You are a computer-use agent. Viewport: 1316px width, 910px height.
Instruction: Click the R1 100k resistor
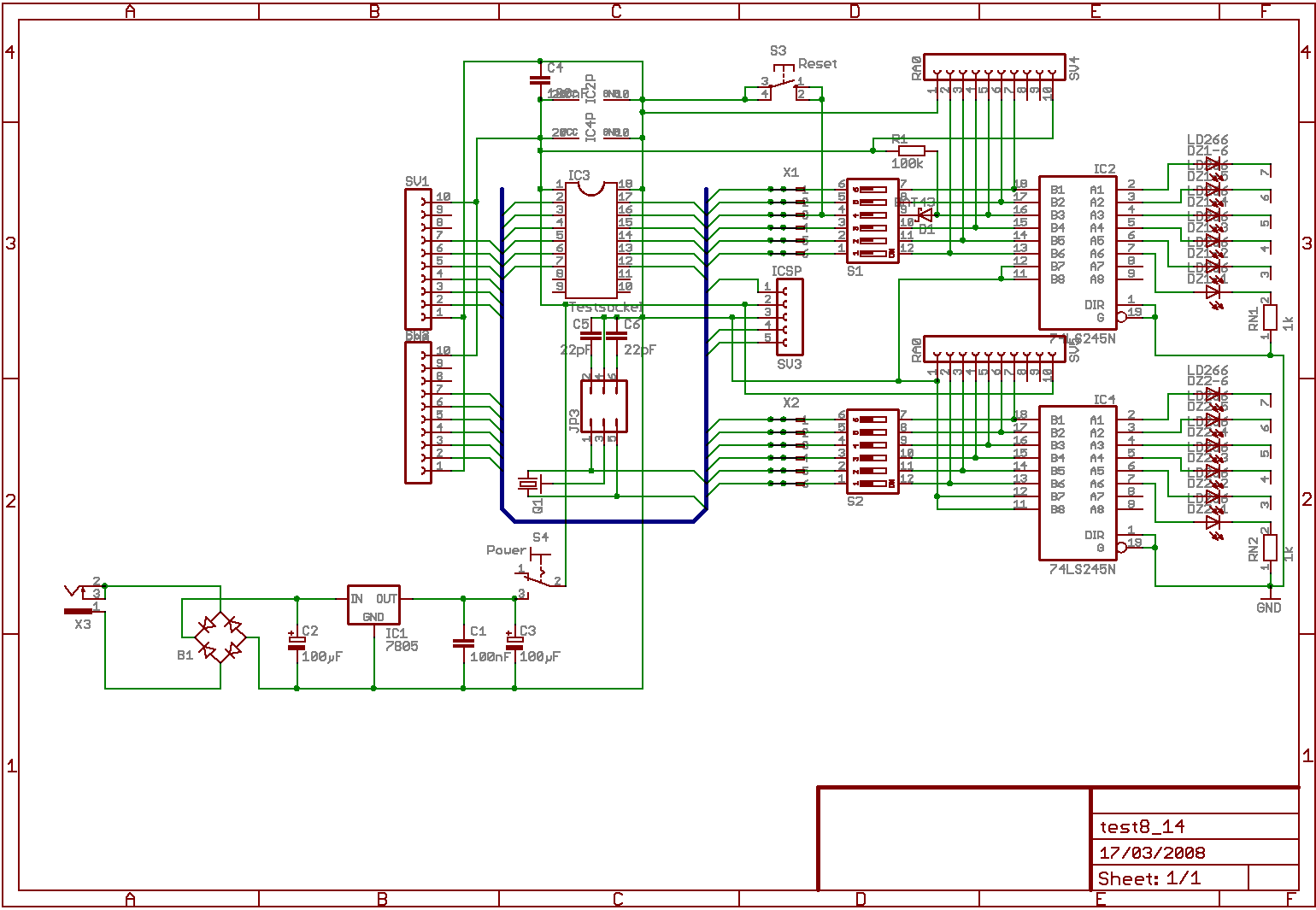coord(911,150)
